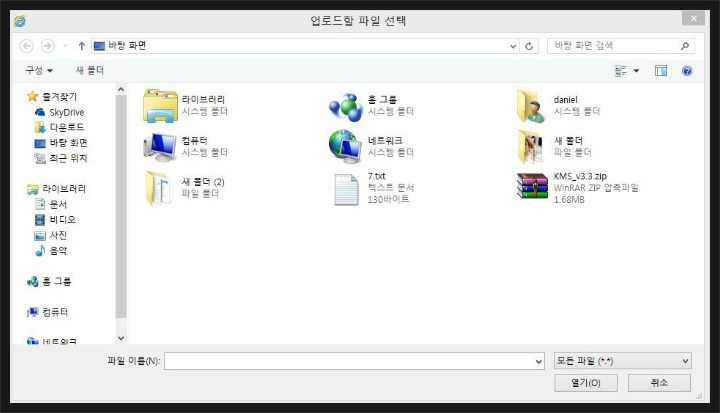Select the 7.txt text document icon
Screen dimensions: 720x413
(x=346, y=189)
